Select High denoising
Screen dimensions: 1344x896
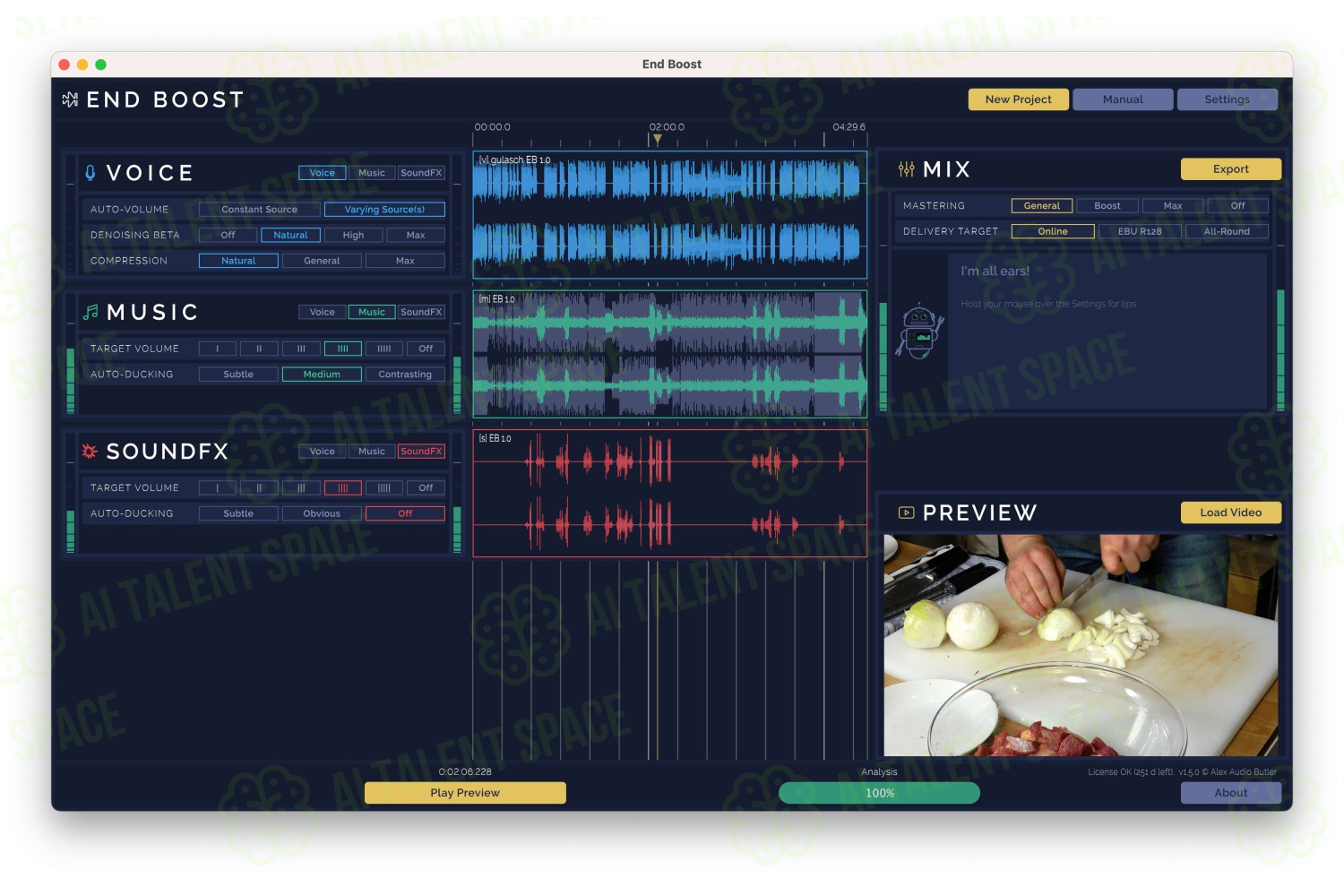(353, 235)
